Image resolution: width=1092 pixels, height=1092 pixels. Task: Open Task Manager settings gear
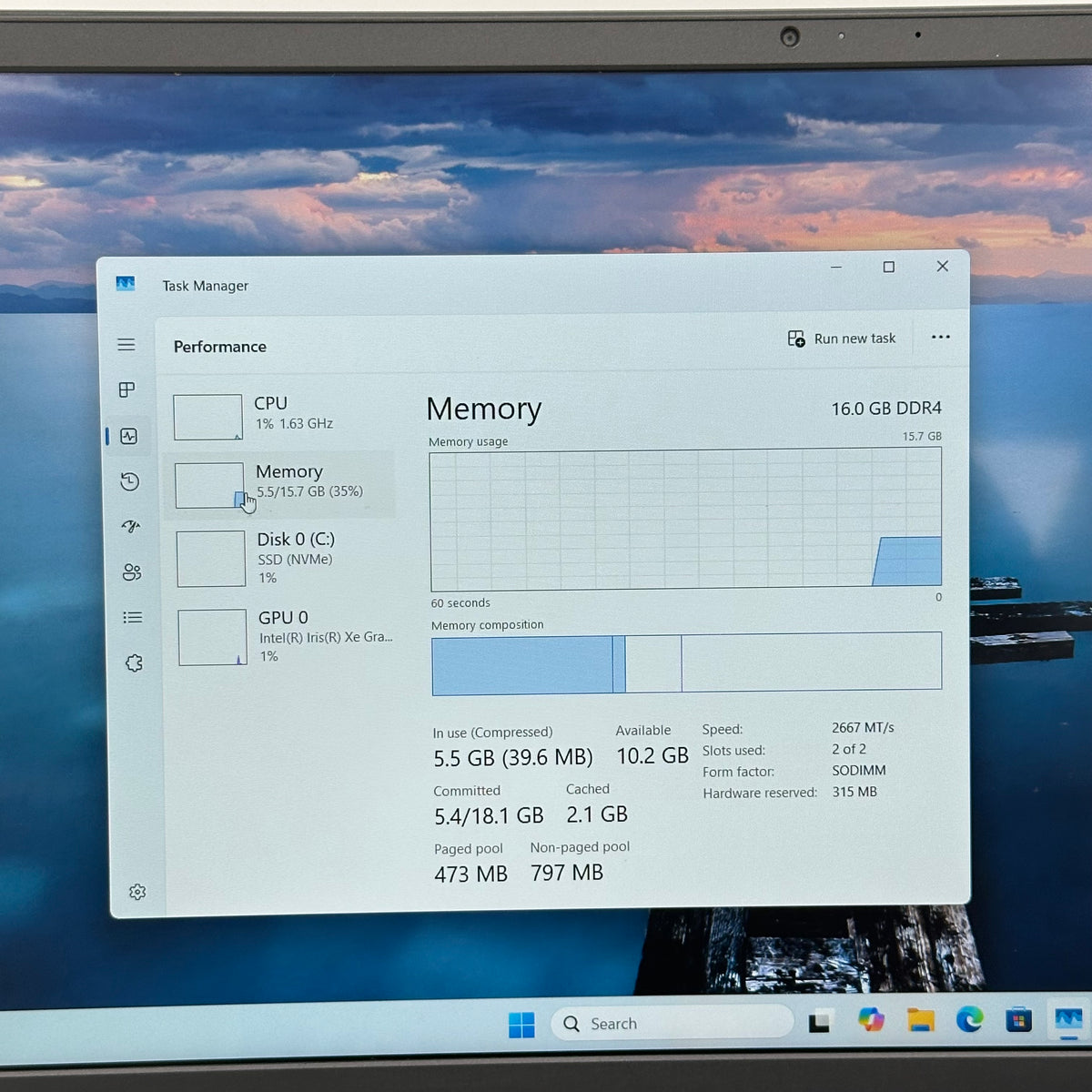tap(137, 892)
